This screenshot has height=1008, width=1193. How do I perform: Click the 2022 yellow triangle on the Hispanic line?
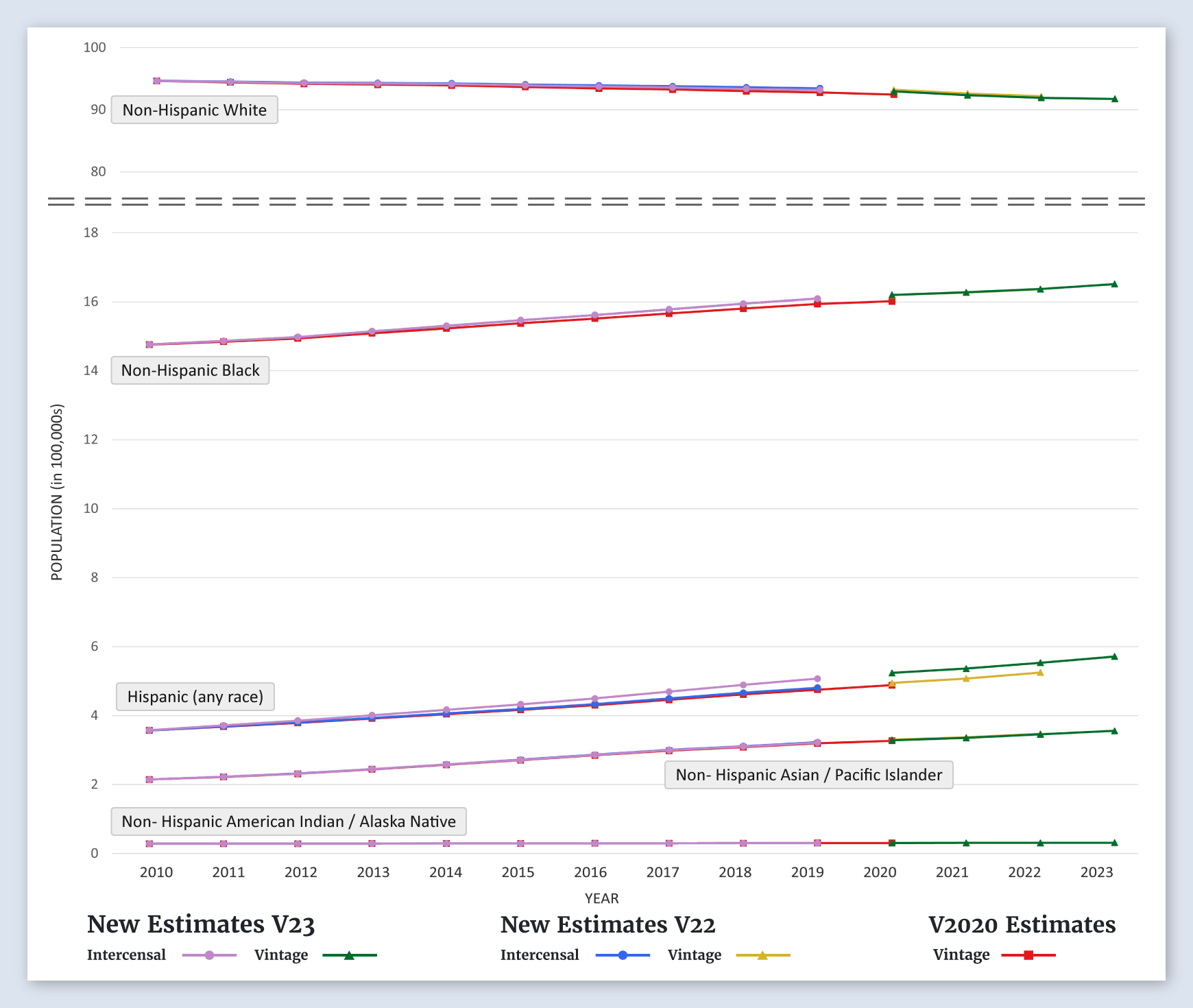coord(1040,673)
